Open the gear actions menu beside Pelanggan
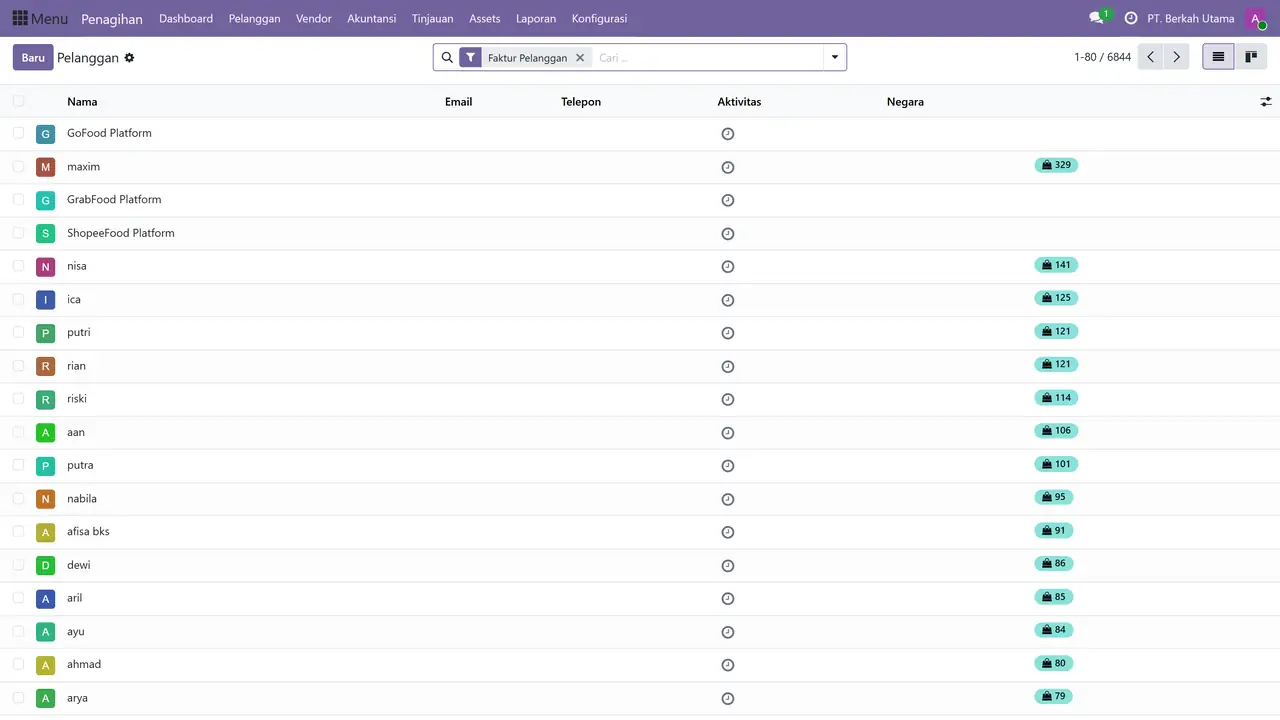 (129, 58)
